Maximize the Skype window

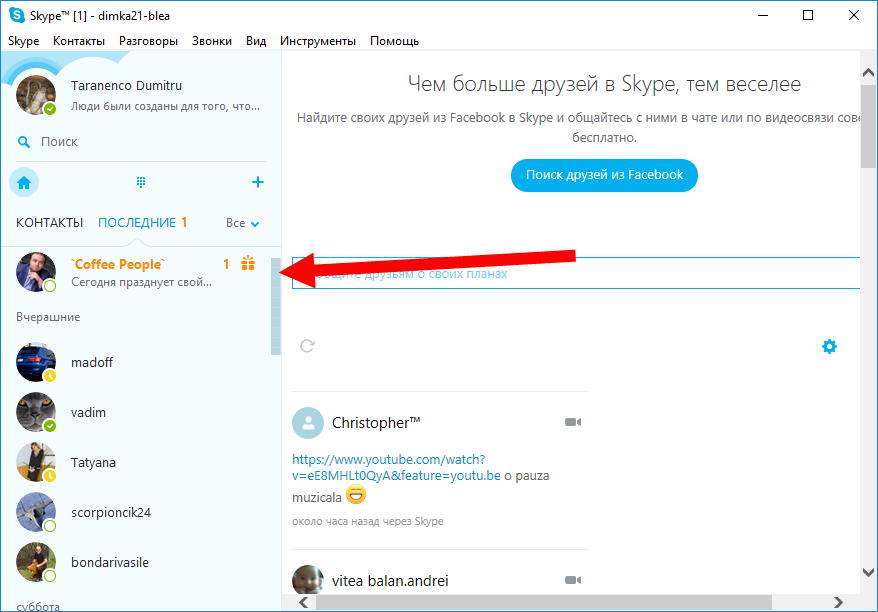[x=808, y=15]
